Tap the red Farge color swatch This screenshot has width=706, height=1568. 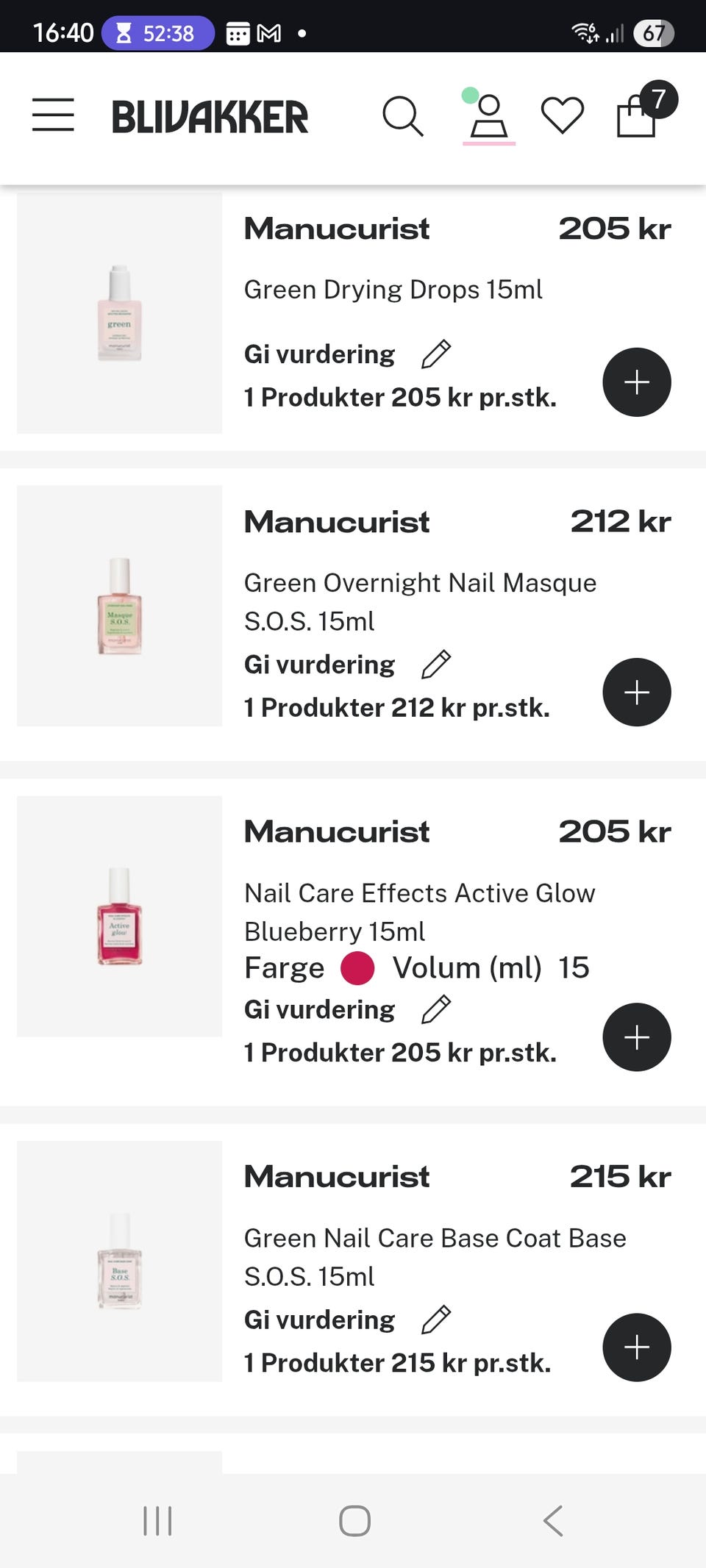[x=357, y=968]
